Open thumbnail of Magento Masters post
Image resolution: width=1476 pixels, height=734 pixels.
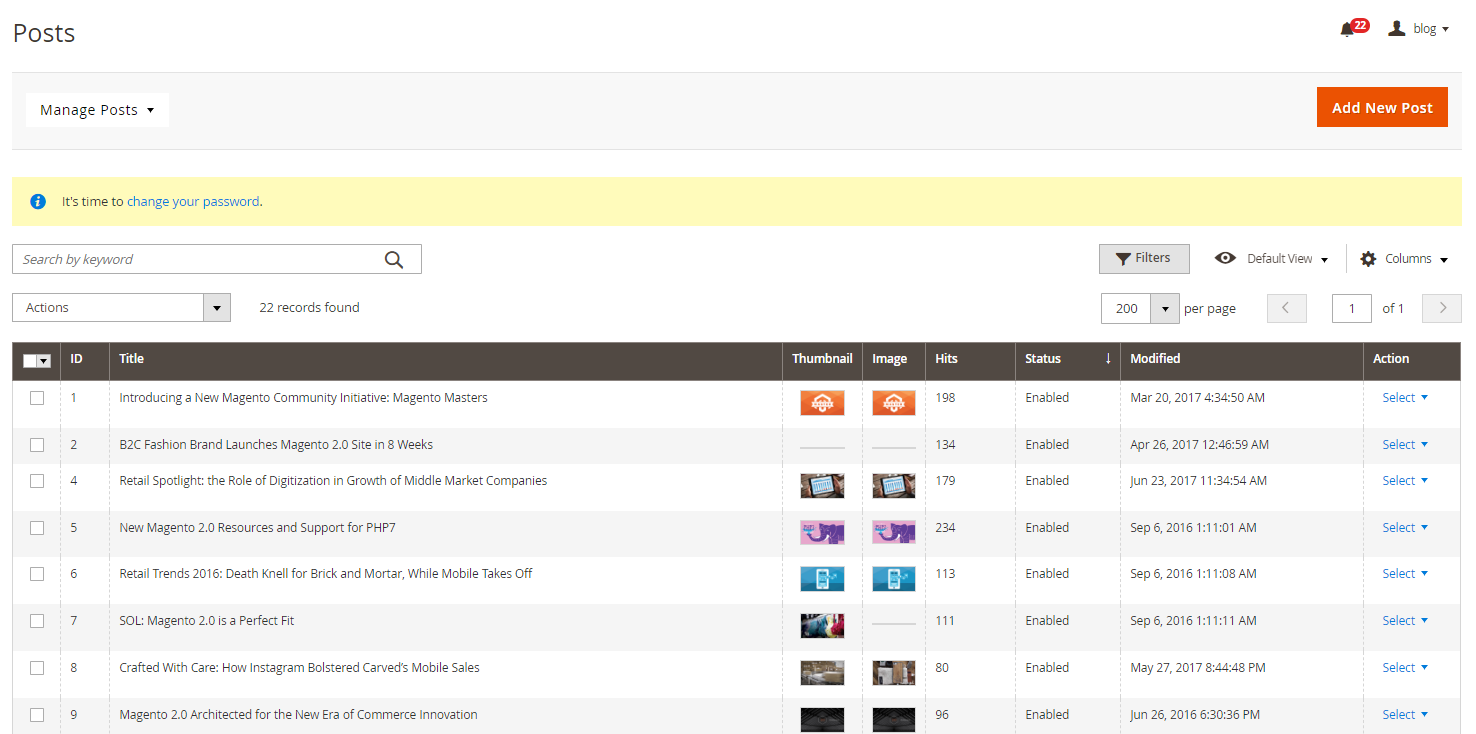(x=822, y=403)
